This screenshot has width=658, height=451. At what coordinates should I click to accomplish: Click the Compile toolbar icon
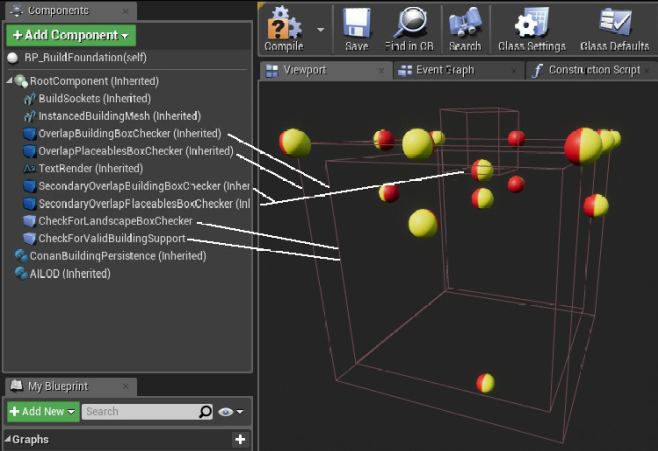tap(283, 24)
